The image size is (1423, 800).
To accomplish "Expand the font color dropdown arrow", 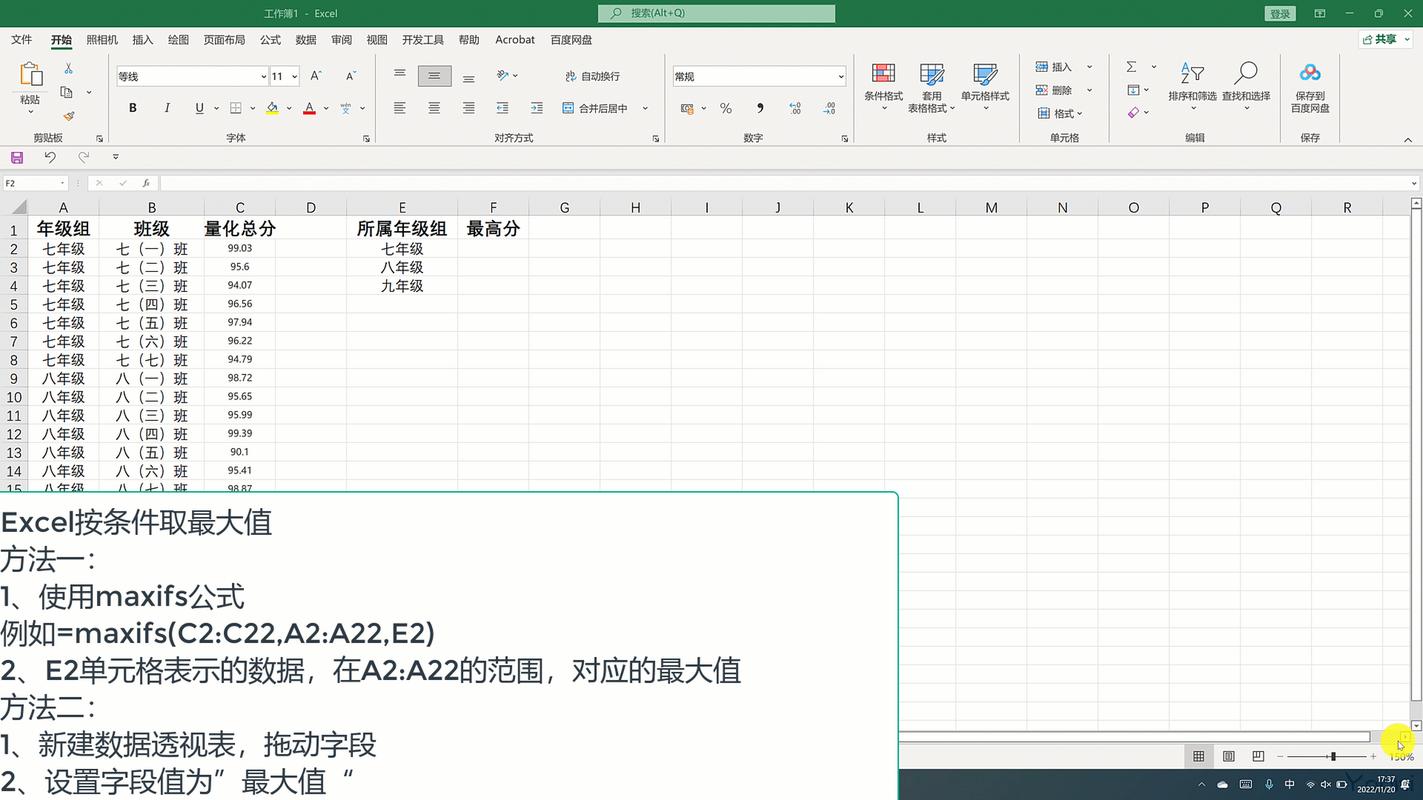I will [x=326, y=108].
